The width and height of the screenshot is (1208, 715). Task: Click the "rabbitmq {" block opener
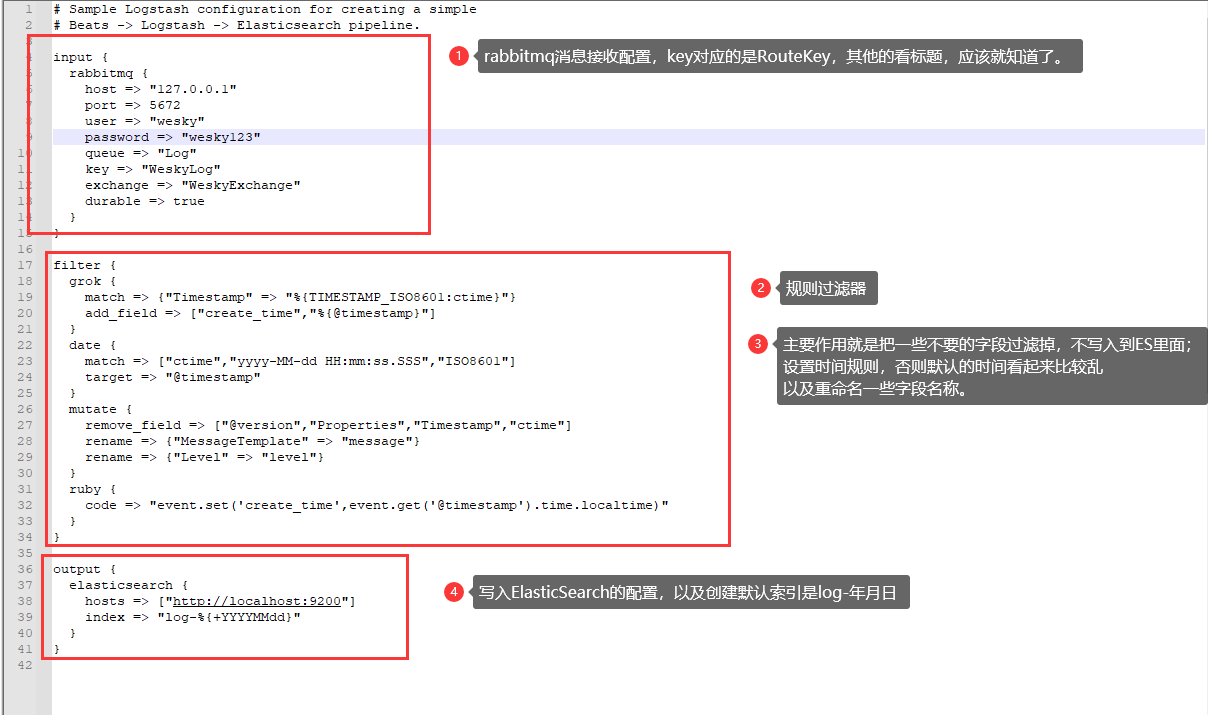coord(108,73)
